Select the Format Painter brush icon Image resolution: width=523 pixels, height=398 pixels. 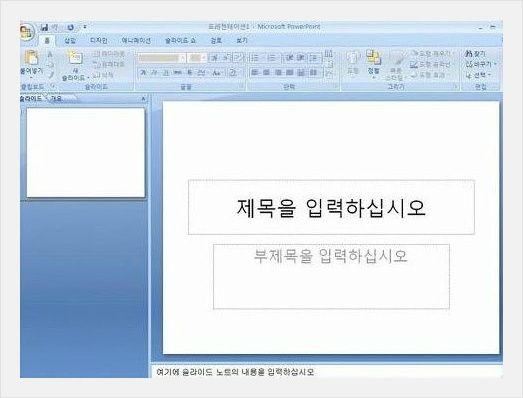click(50, 75)
